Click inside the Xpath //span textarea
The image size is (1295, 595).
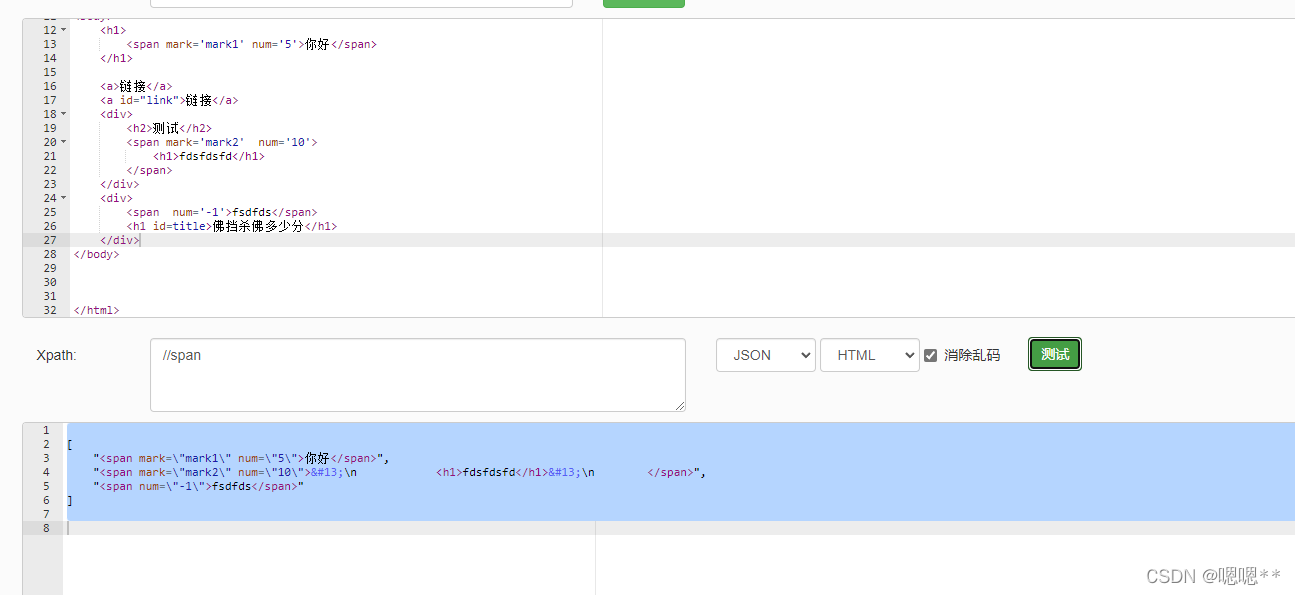click(418, 375)
